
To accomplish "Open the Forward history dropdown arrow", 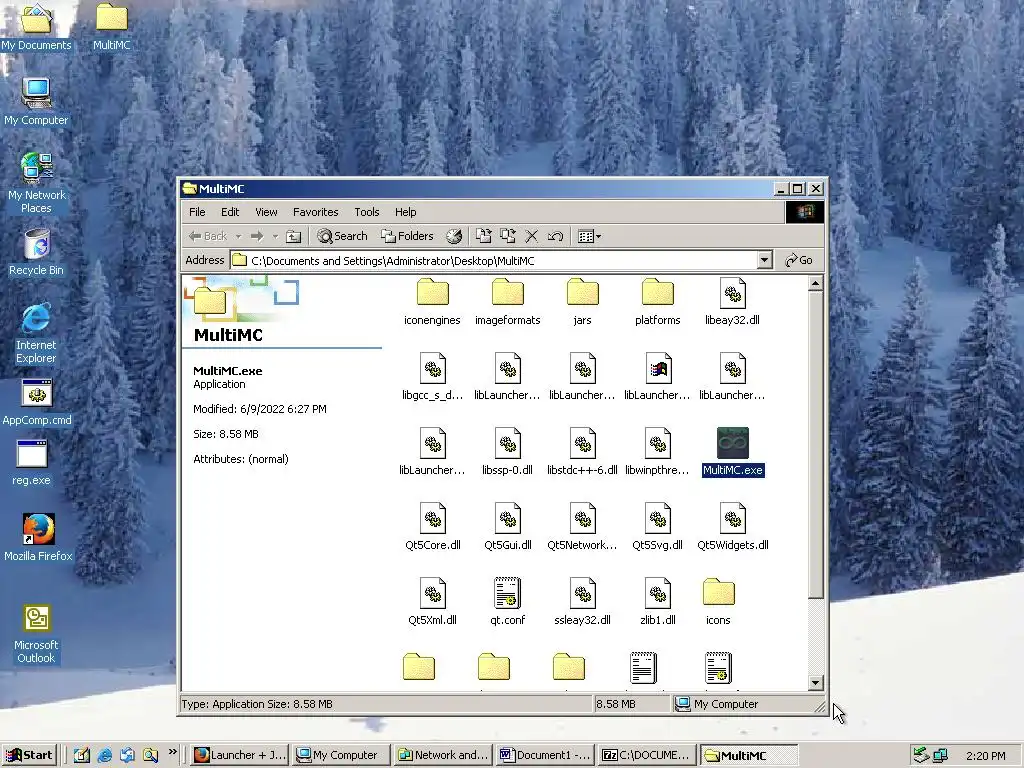I will pyautogui.click(x=275, y=236).
